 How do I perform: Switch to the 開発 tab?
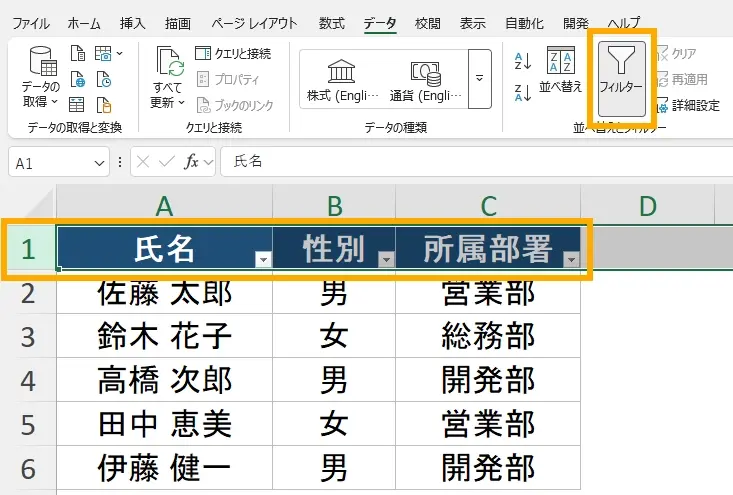click(576, 23)
